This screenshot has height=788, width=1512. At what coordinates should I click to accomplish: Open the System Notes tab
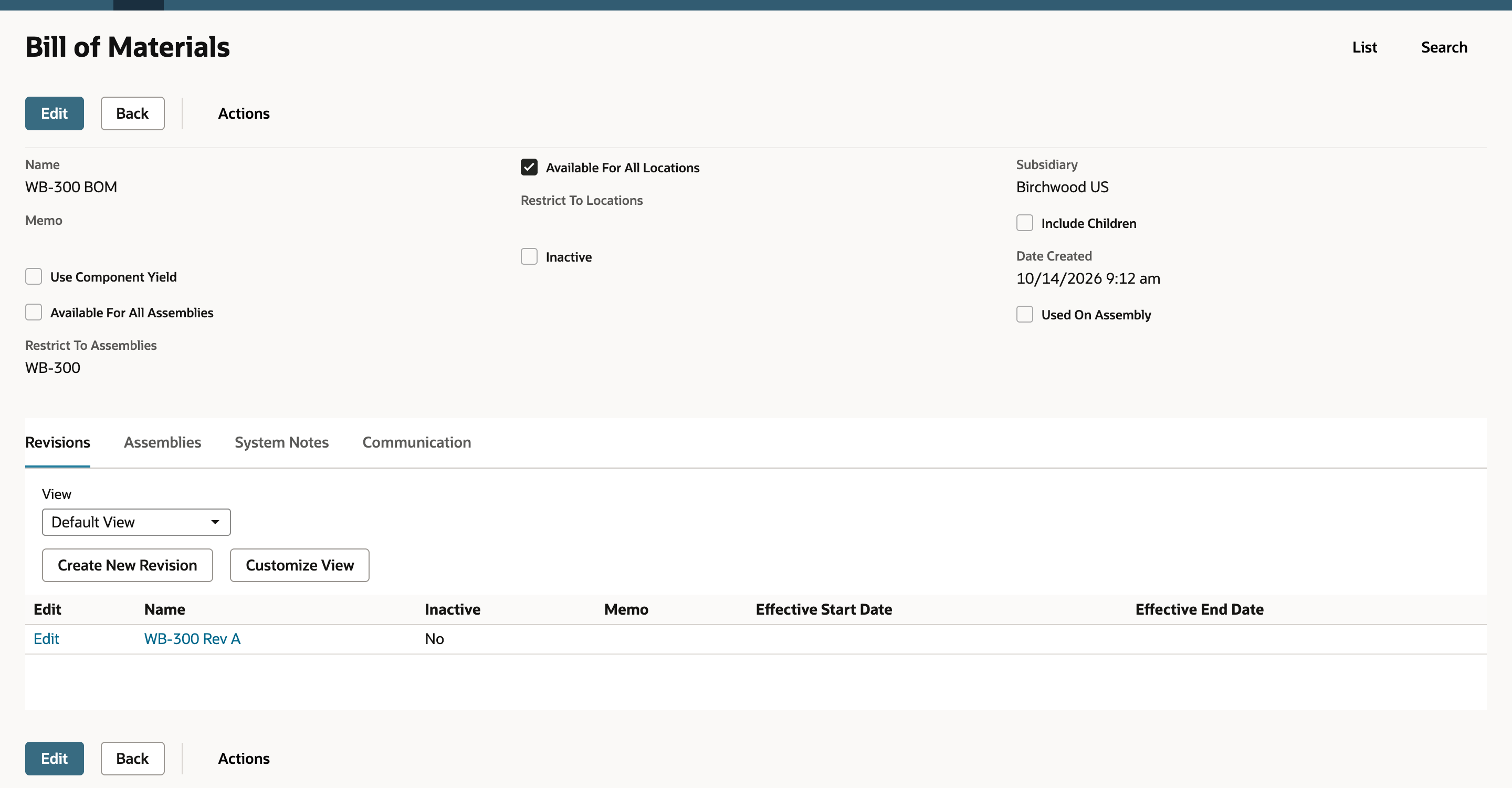[x=282, y=442]
